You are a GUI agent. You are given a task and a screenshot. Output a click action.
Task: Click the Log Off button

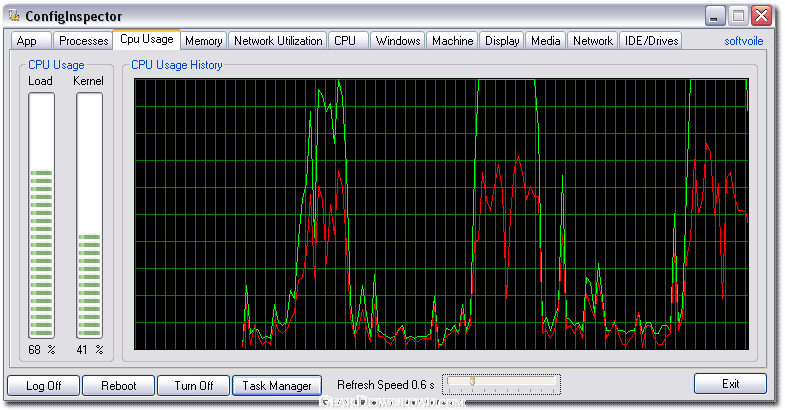click(x=44, y=385)
